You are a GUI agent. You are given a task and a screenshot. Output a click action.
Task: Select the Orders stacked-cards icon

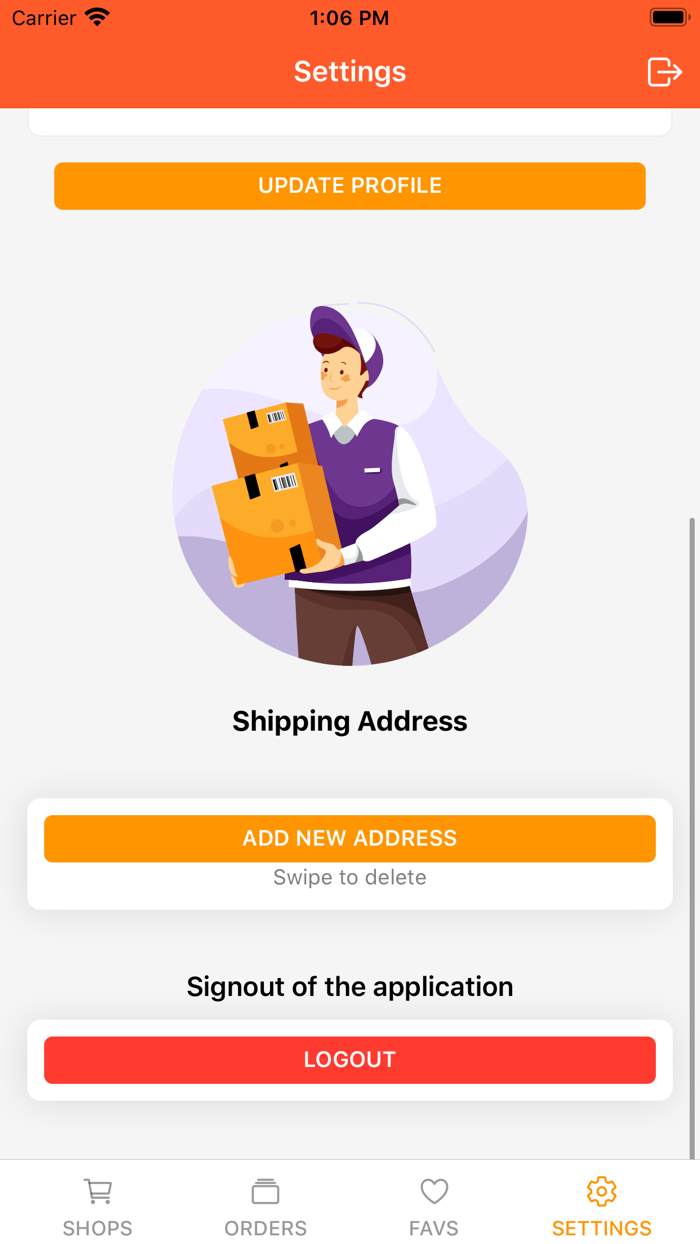[x=266, y=1191]
